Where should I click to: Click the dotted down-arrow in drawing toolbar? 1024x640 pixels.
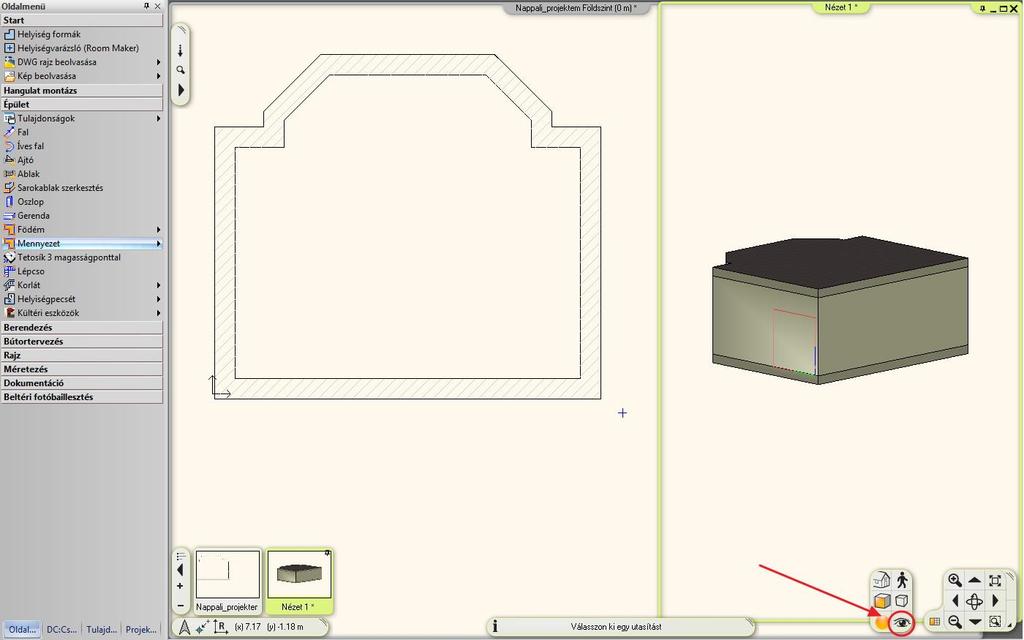coord(181,50)
